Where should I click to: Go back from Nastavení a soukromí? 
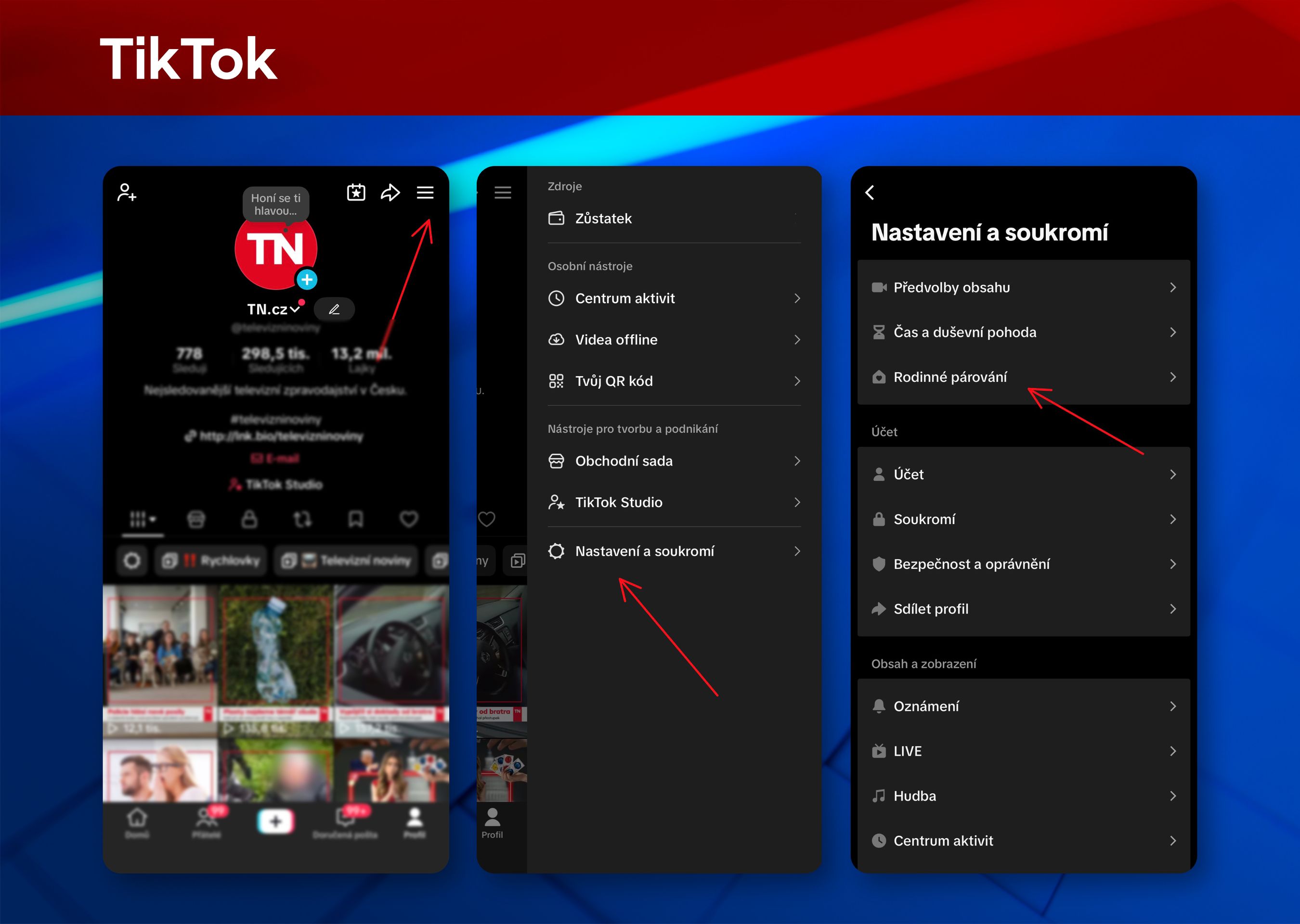(x=870, y=192)
